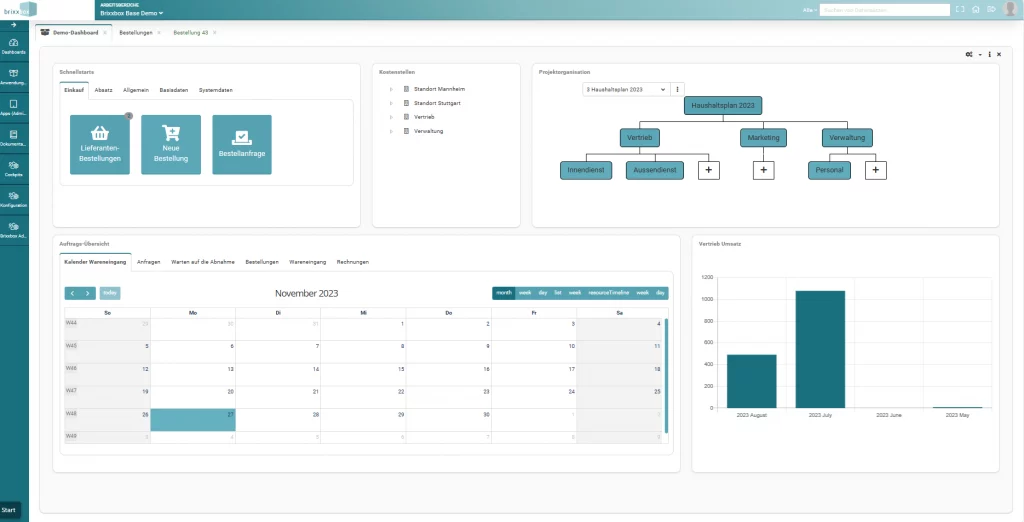Open Lieferanten-Bestellungen basket tile
1024x522 pixels.
coord(100,145)
